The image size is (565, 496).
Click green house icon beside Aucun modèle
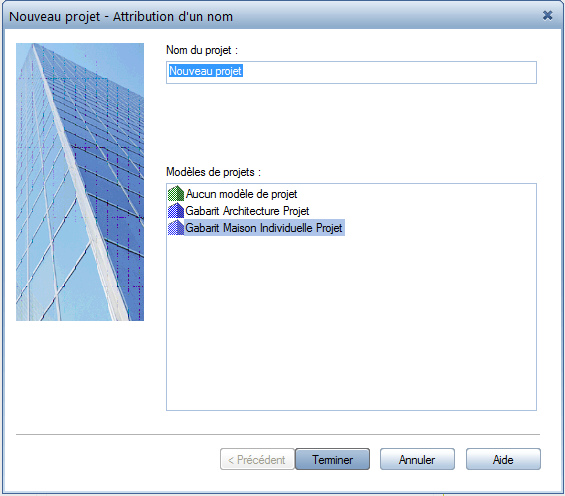pyautogui.click(x=176, y=194)
